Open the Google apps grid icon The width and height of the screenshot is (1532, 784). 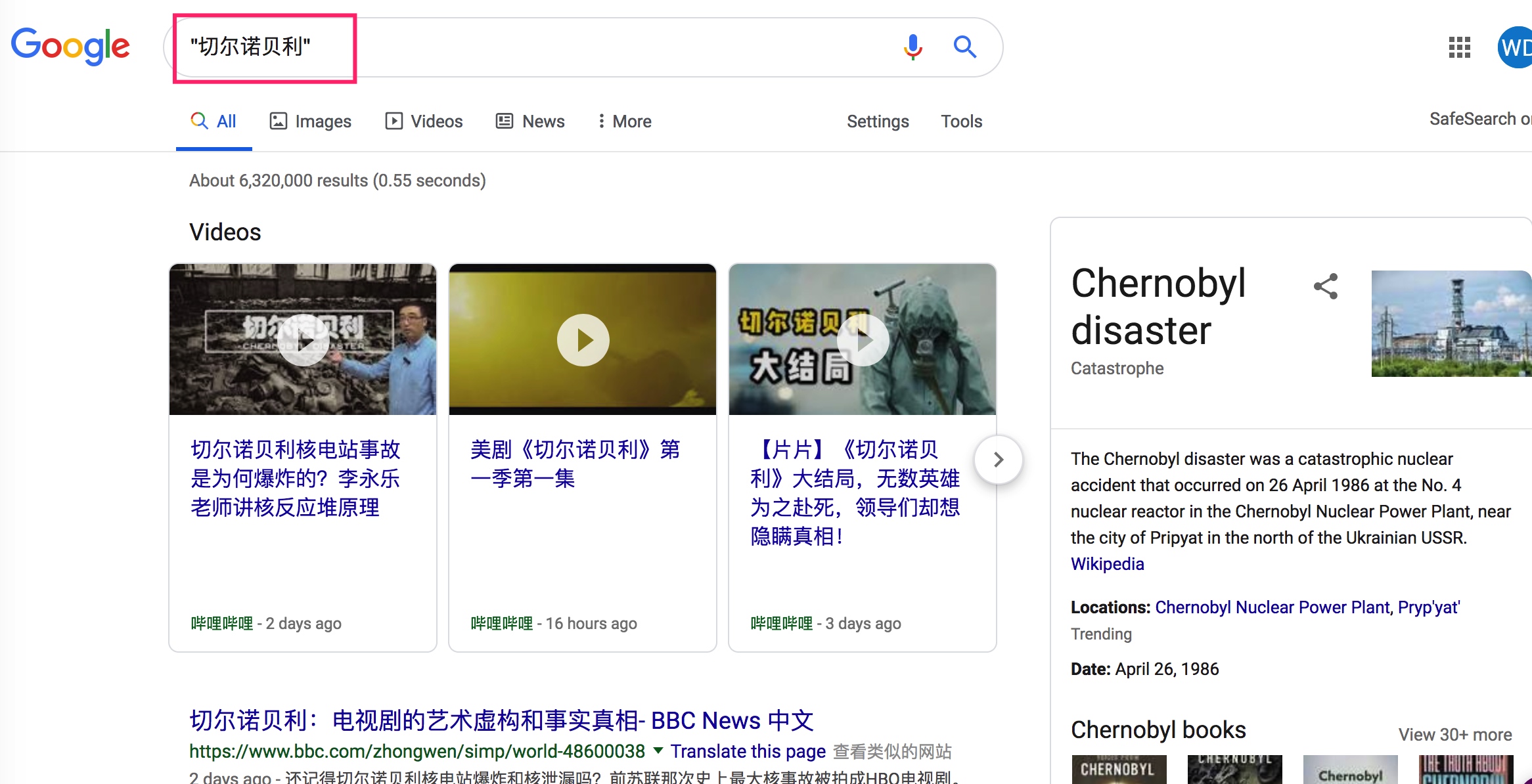coord(1459,47)
